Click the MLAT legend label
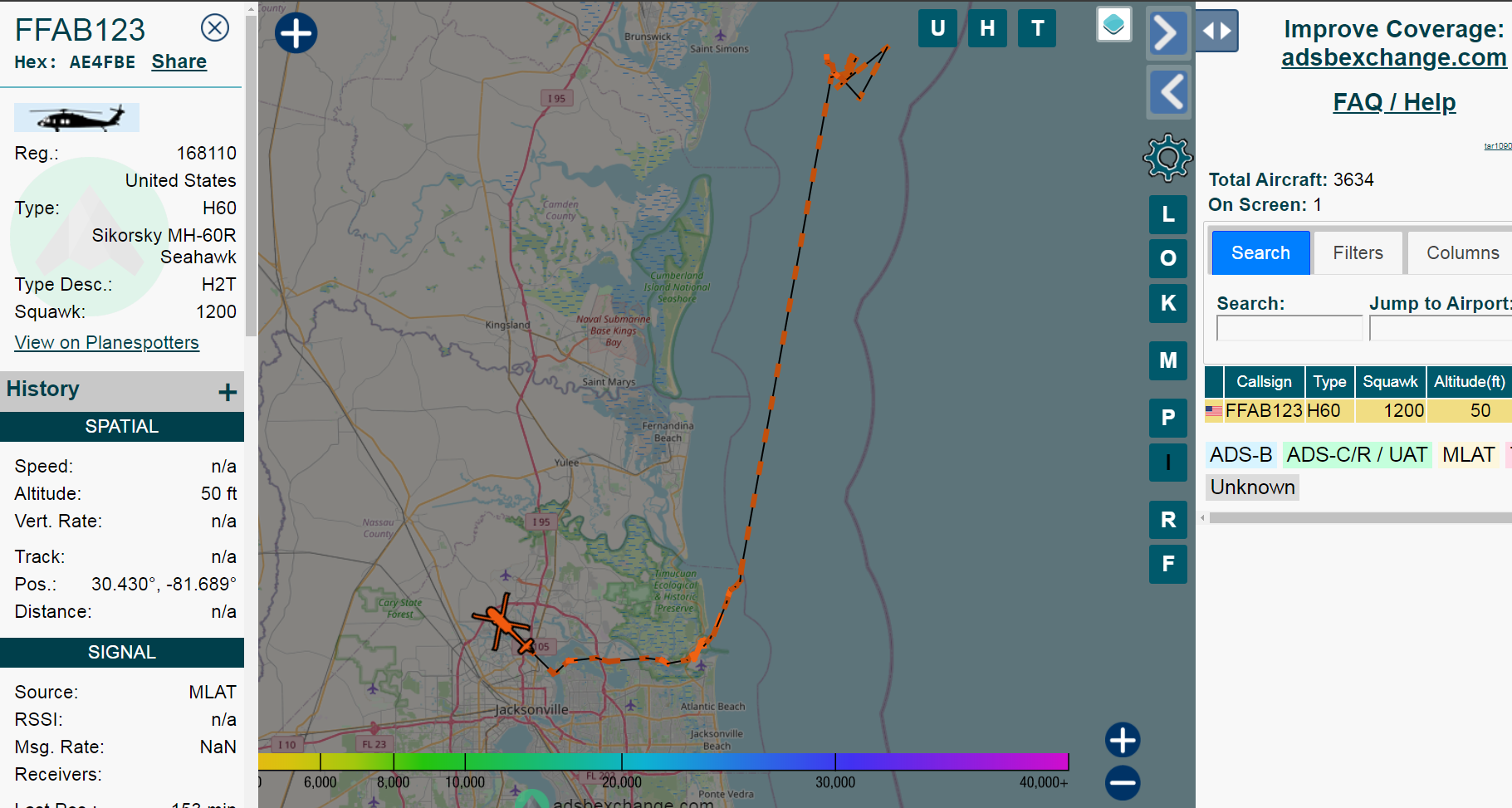This screenshot has height=808, width=1512. coord(1468,455)
